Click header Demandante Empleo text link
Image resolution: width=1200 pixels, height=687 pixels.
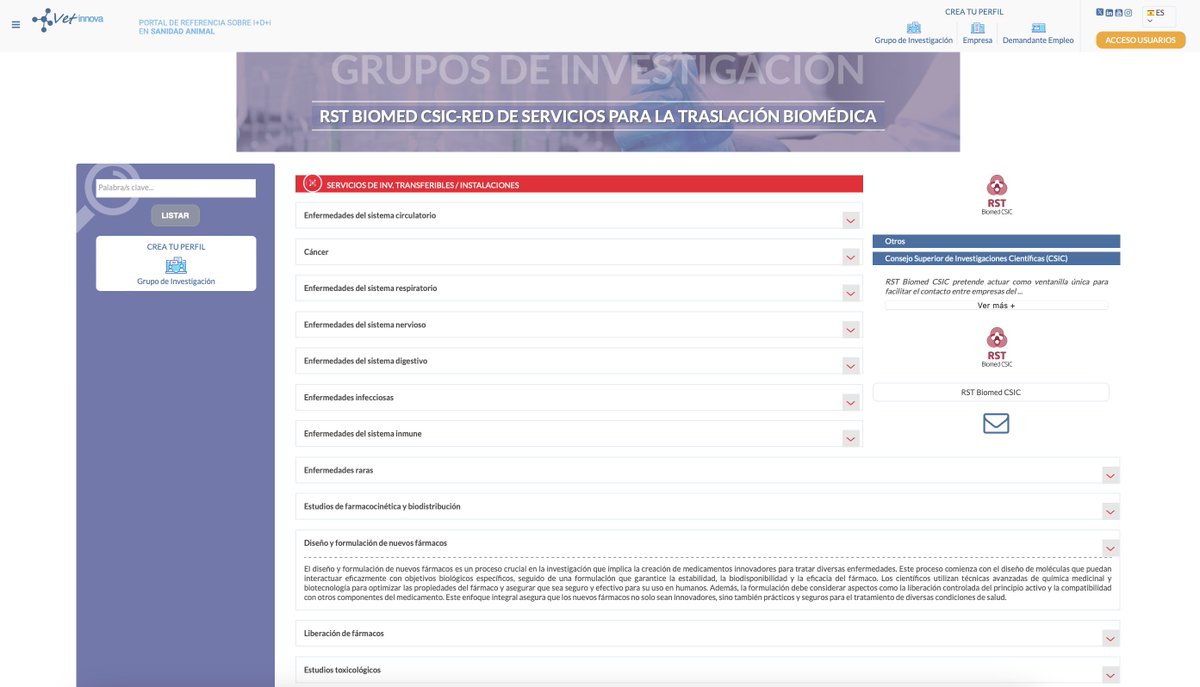[x=1038, y=40]
